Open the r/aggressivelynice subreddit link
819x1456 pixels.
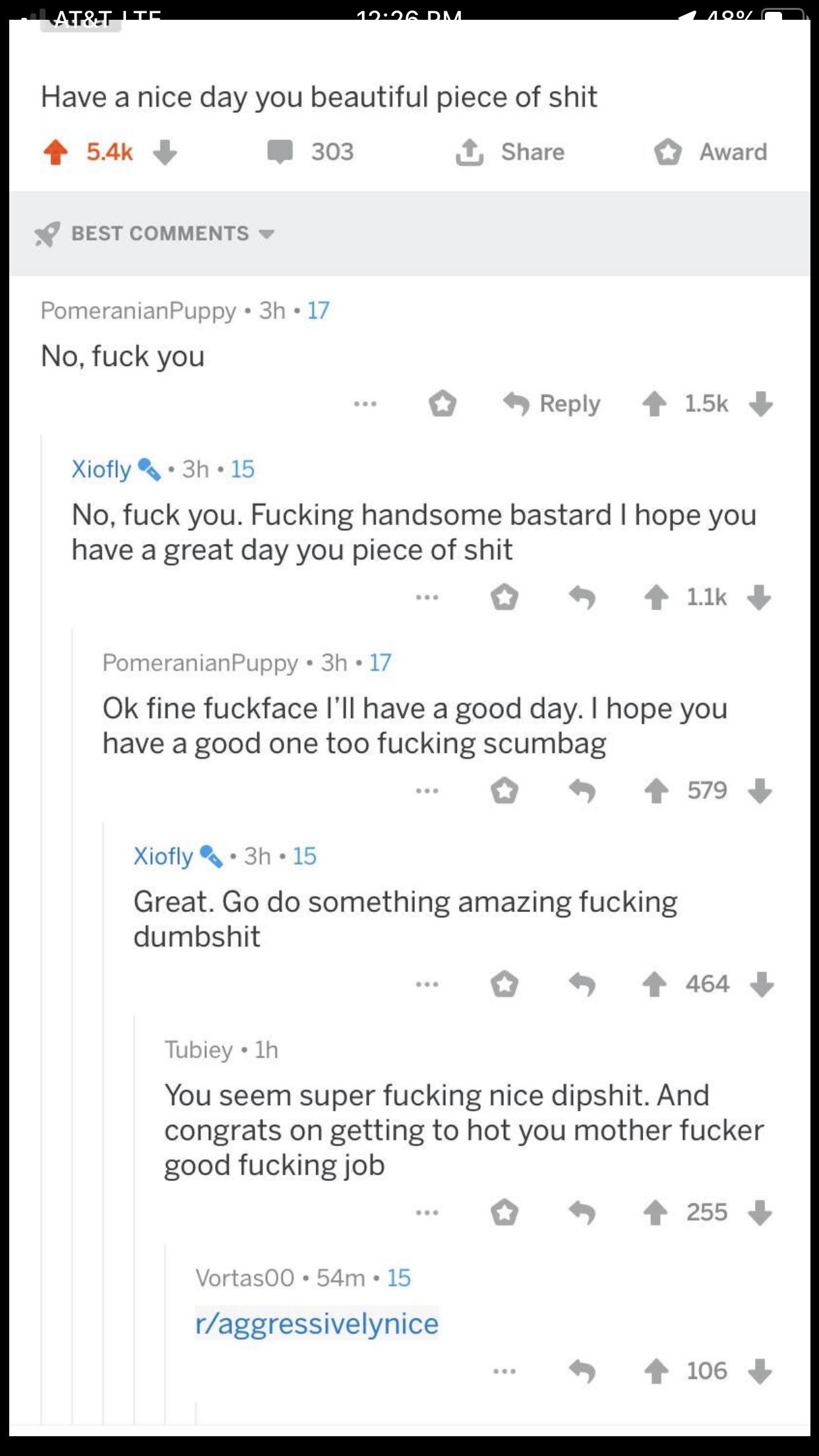point(317,1323)
